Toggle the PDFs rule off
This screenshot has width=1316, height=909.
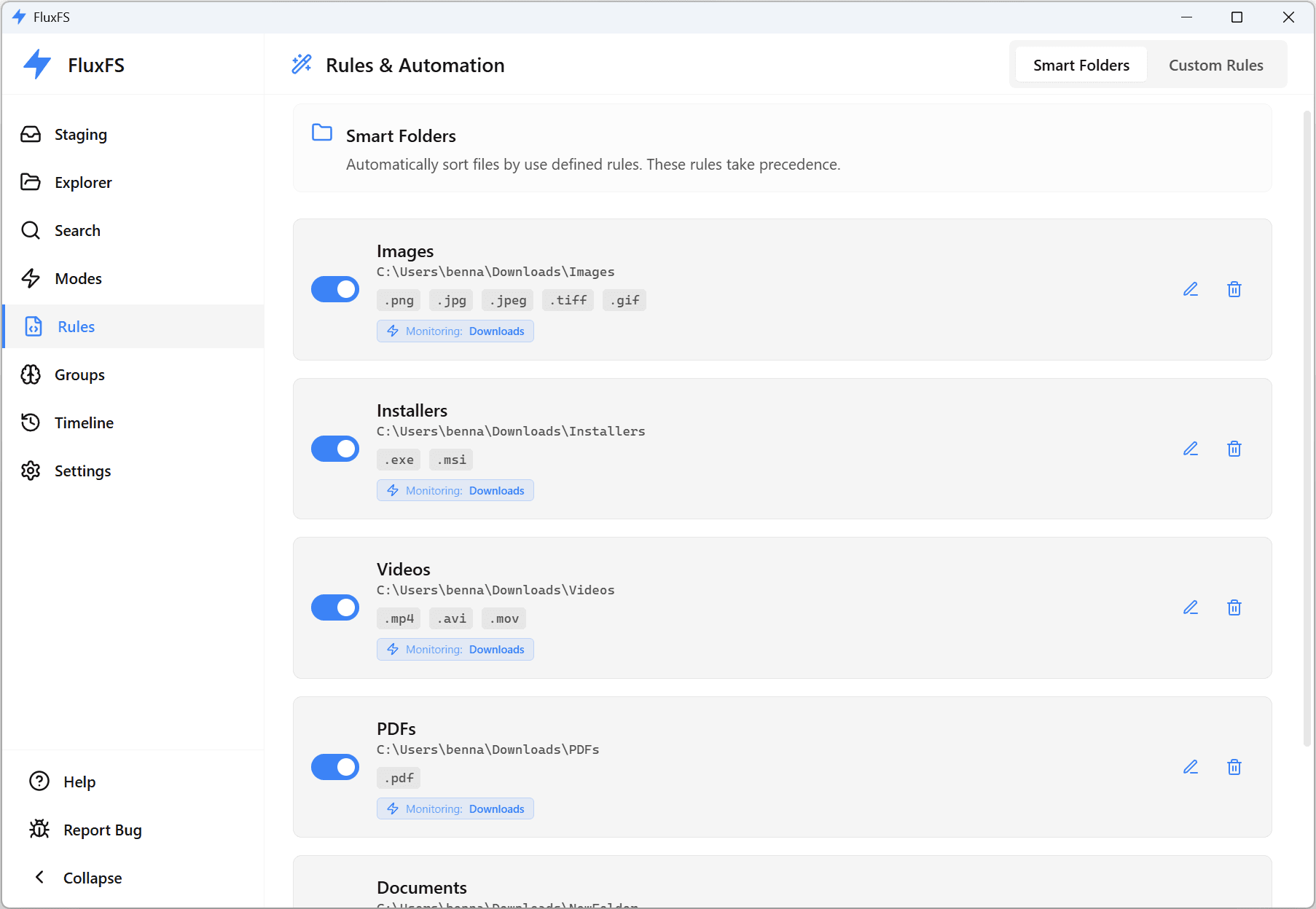point(334,767)
